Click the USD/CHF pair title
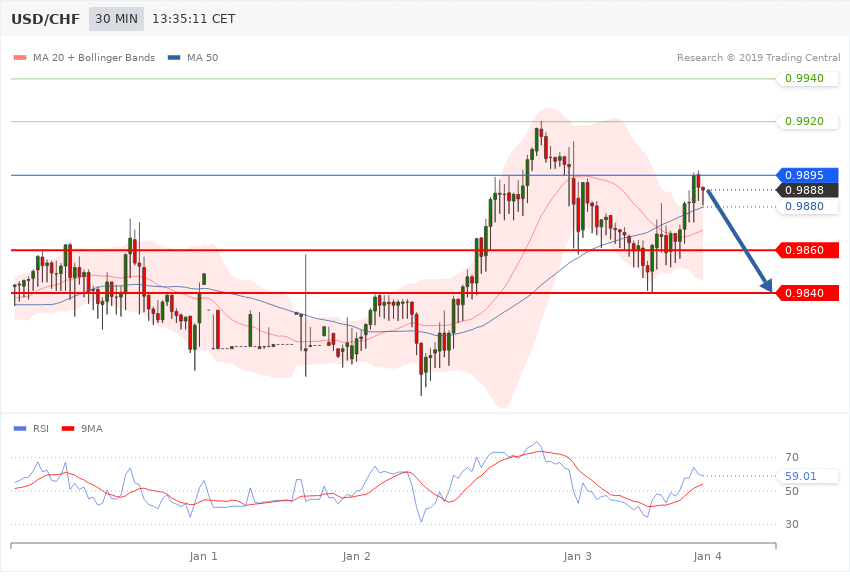Screen dimensions: 850x576 tap(46, 19)
